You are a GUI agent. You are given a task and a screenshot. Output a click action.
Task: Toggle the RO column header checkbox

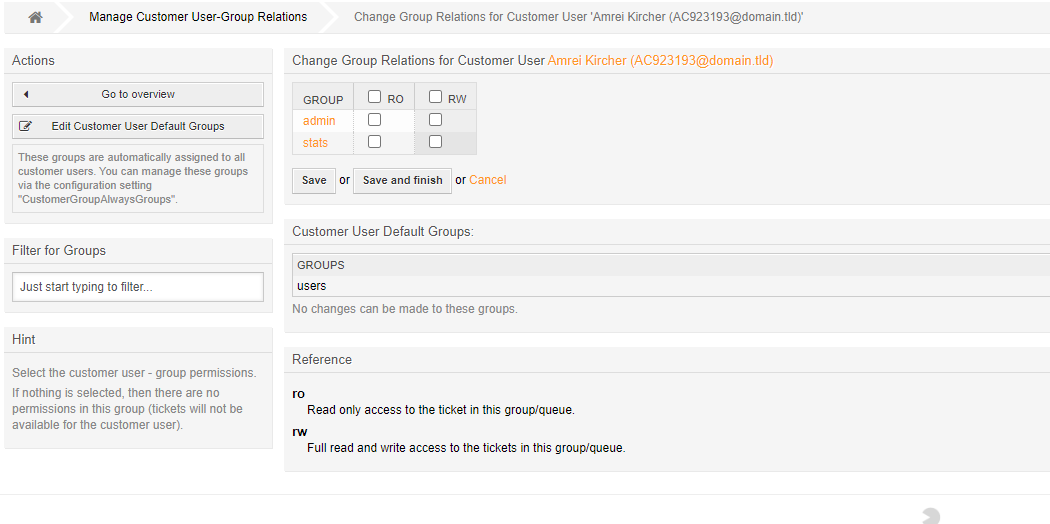(x=375, y=98)
